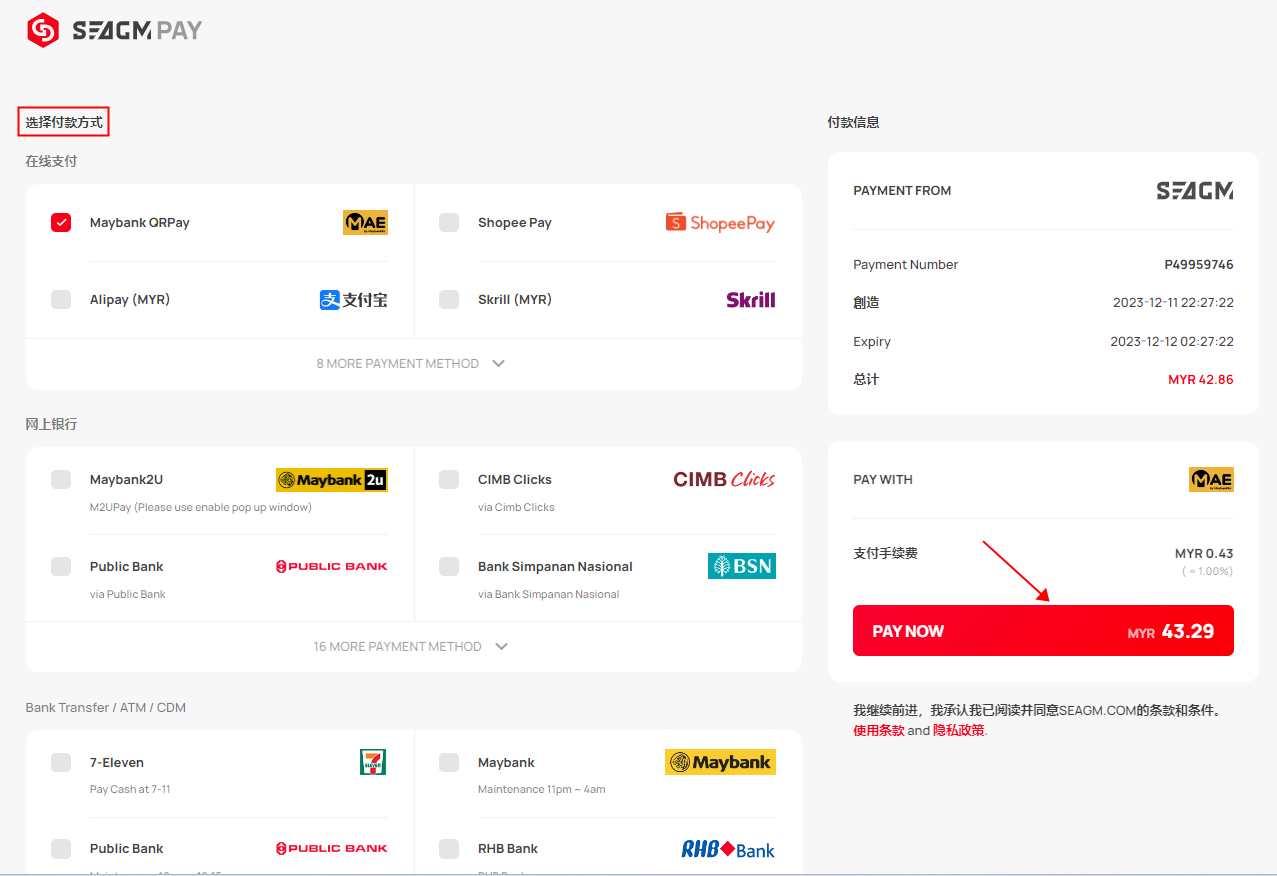Click the "Pay Cash at 7-11" note
The width and height of the screenshot is (1277, 876).
click(130, 789)
